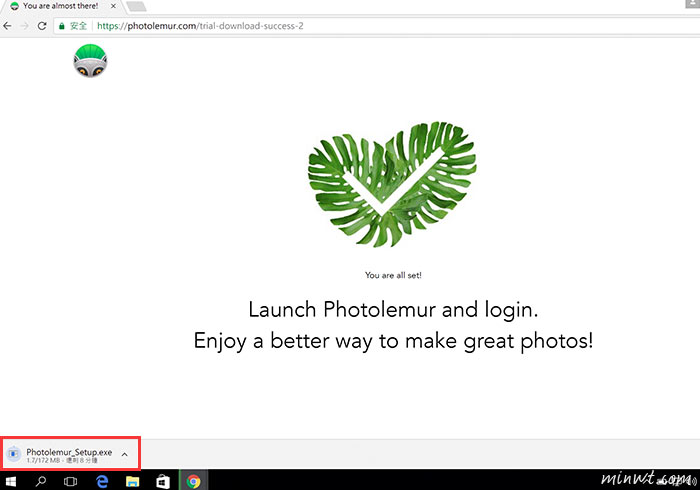
Task: Click 'Launch Photolemur and login.' heading
Action: coord(393,310)
